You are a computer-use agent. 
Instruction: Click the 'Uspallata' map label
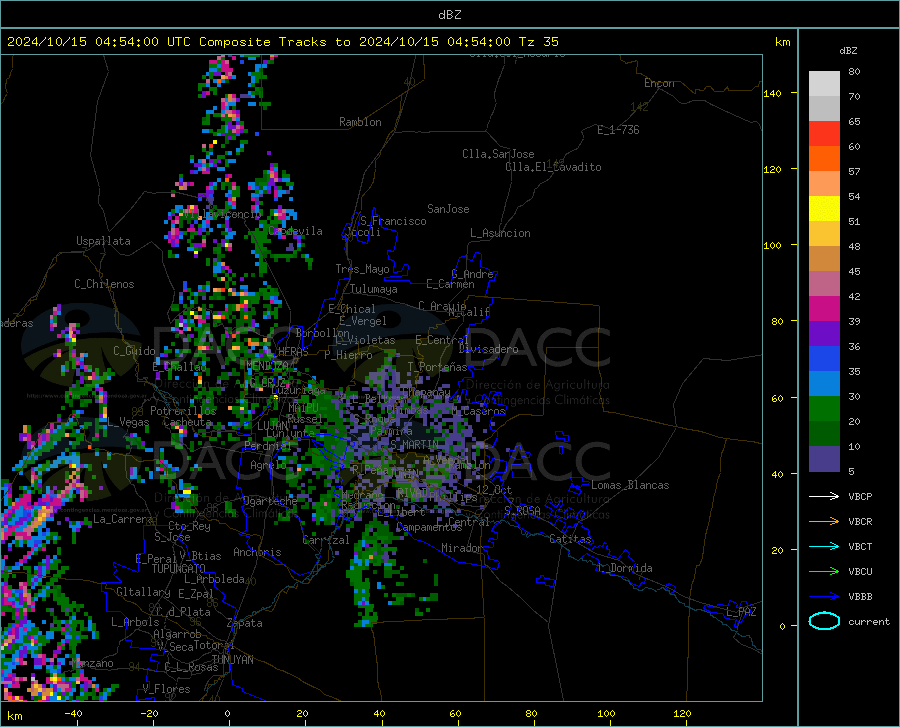coord(103,241)
